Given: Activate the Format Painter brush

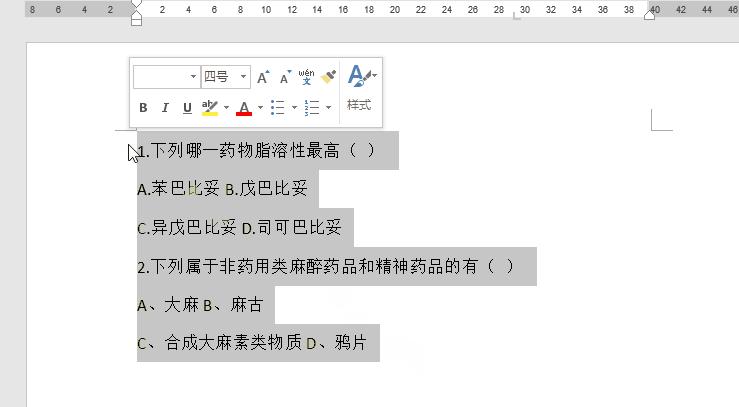Looking at the screenshot, I should [328, 77].
